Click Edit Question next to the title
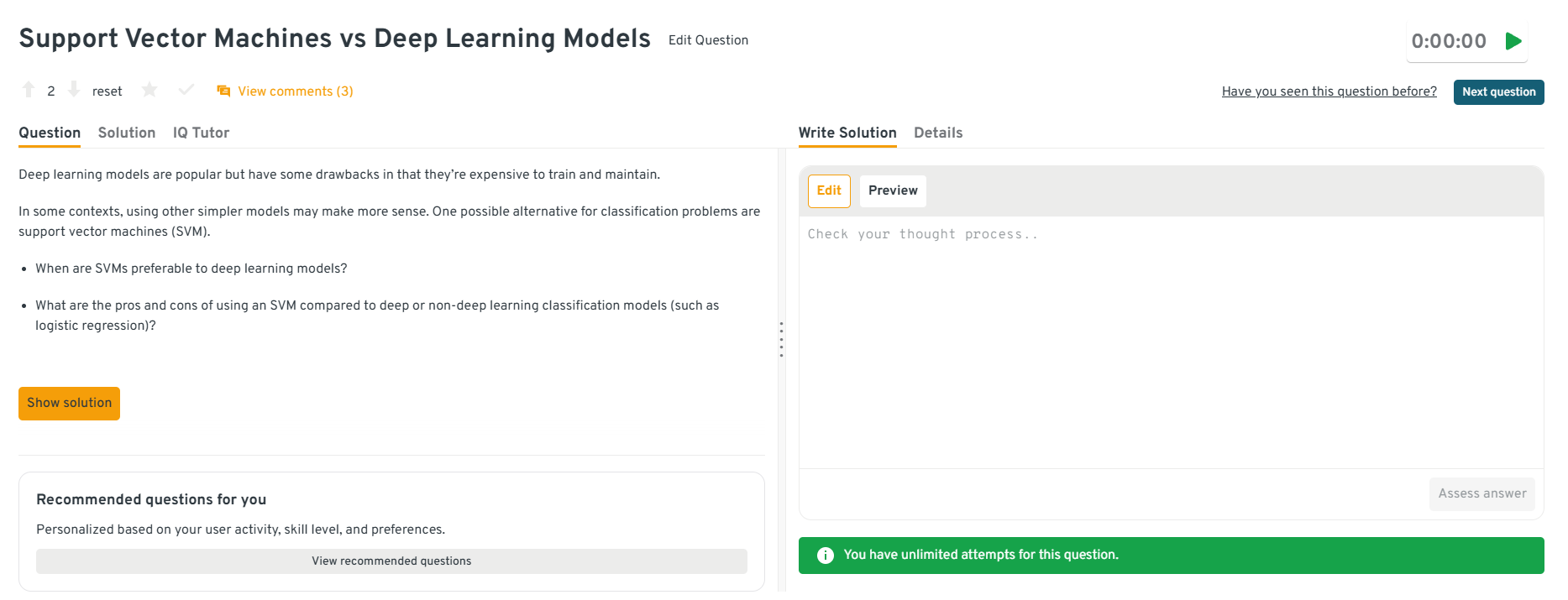1568x600 pixels. click(x=708, y=40)
